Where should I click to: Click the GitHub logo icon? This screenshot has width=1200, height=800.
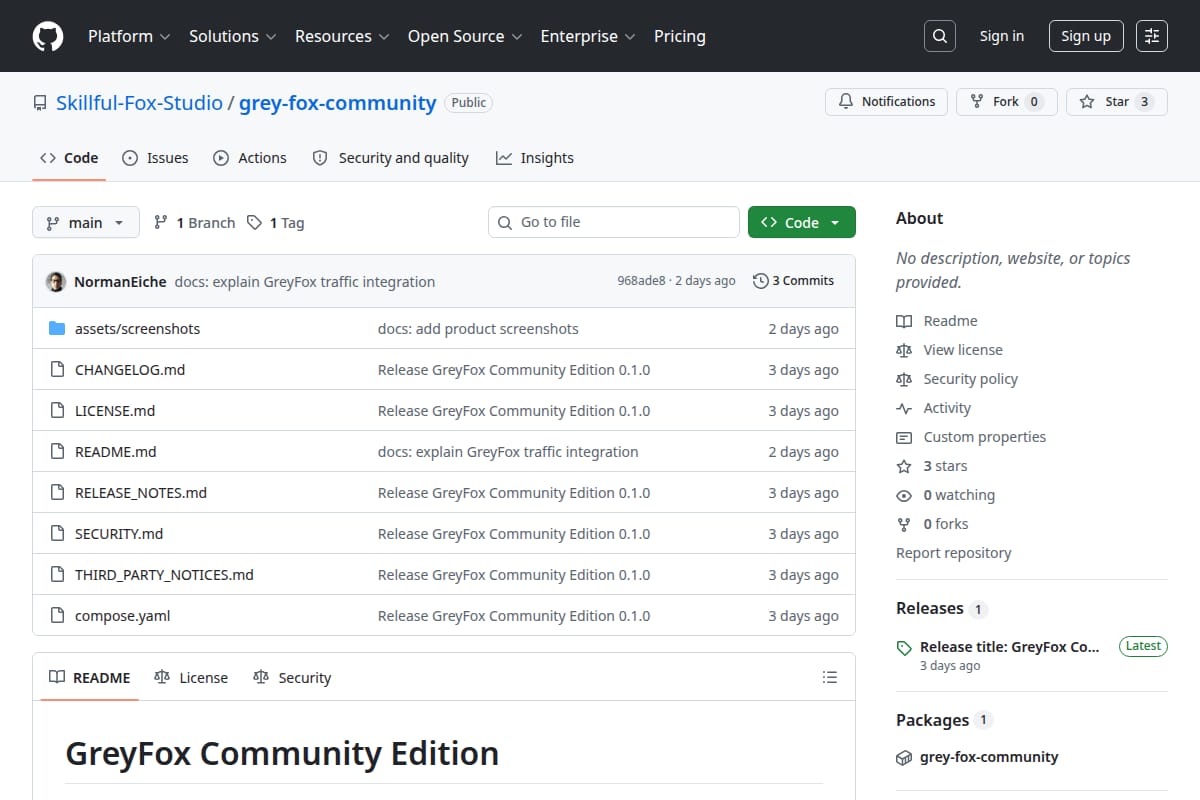pos(48,36)
